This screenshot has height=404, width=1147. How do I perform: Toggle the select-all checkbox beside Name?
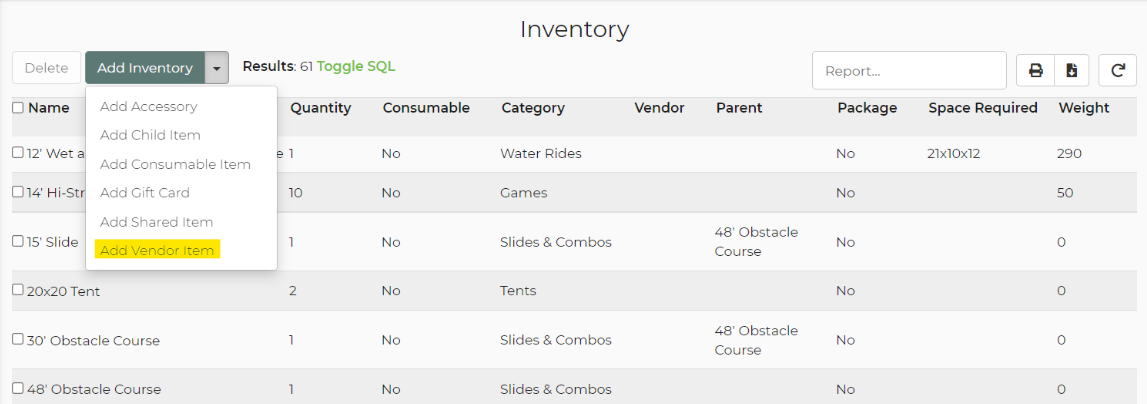pos(18,108)
